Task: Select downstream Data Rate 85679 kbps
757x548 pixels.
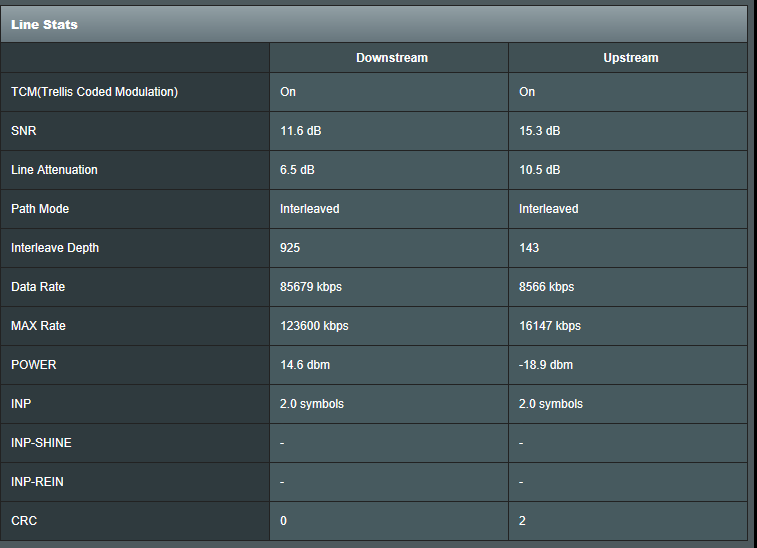Action: click(311, 287)
